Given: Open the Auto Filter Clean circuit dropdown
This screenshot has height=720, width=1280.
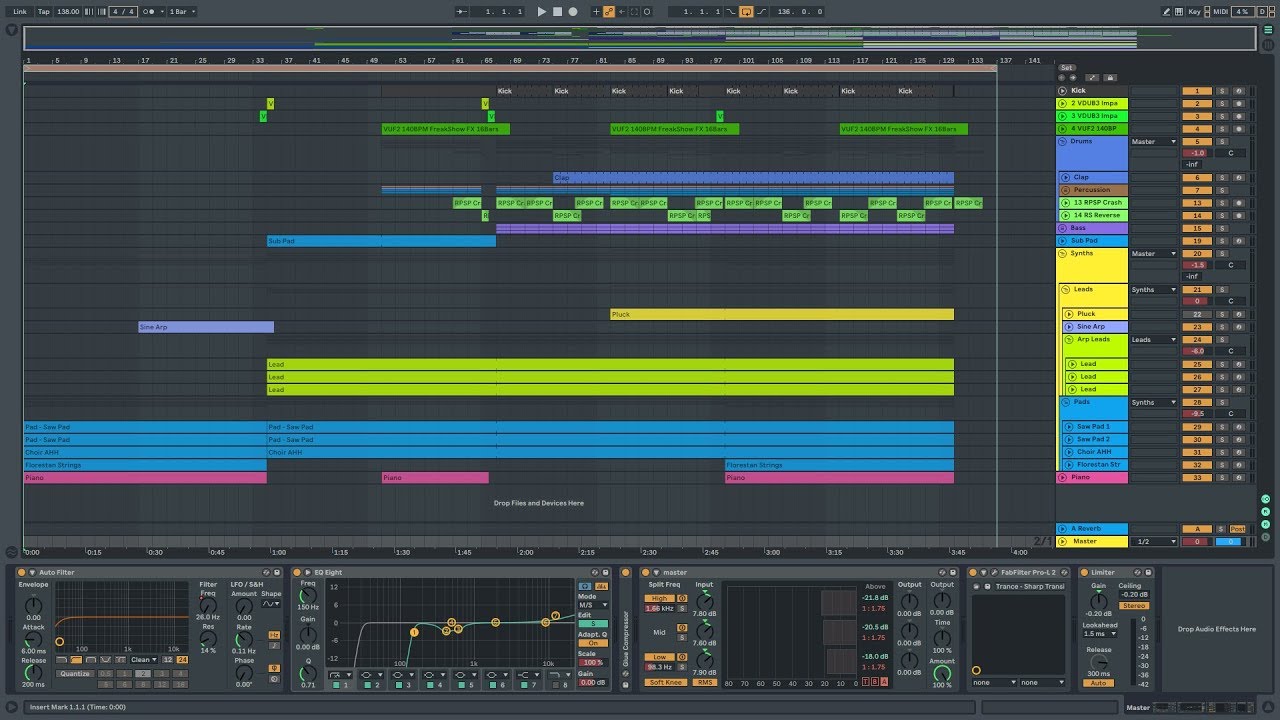Looking at the screenshot, I should pyautogui.click(x=143, y=660).
